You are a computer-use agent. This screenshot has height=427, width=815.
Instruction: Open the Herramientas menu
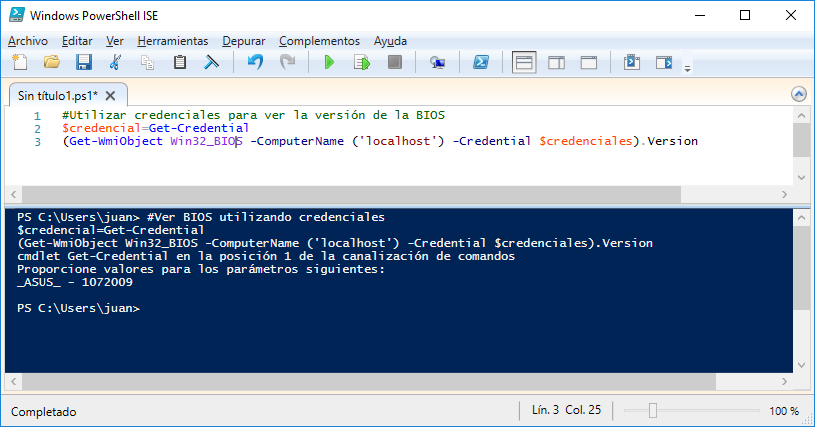coord(173,41)
